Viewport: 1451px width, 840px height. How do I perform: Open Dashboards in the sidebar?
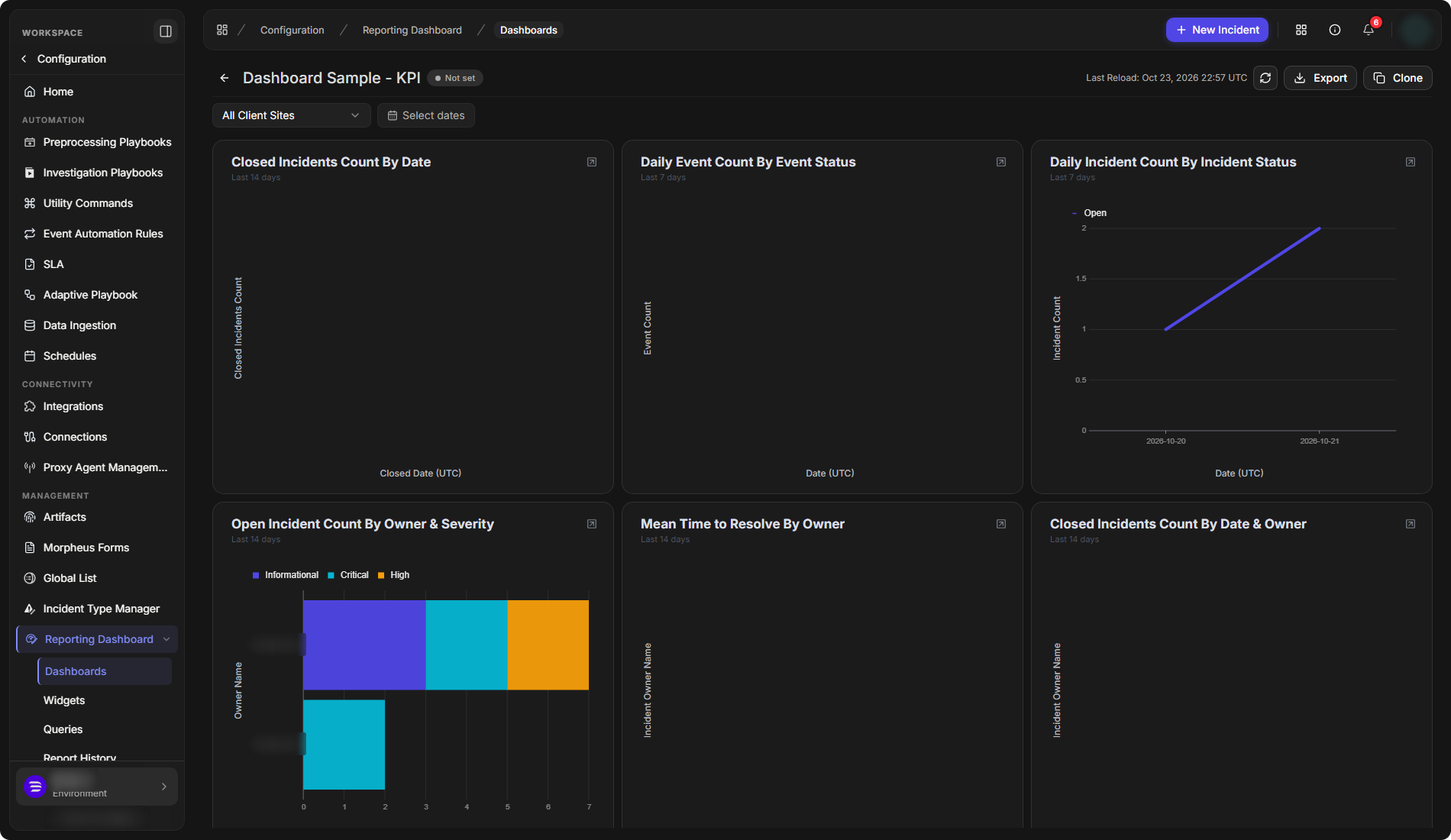pyautogui.click(x=105, y=671)
